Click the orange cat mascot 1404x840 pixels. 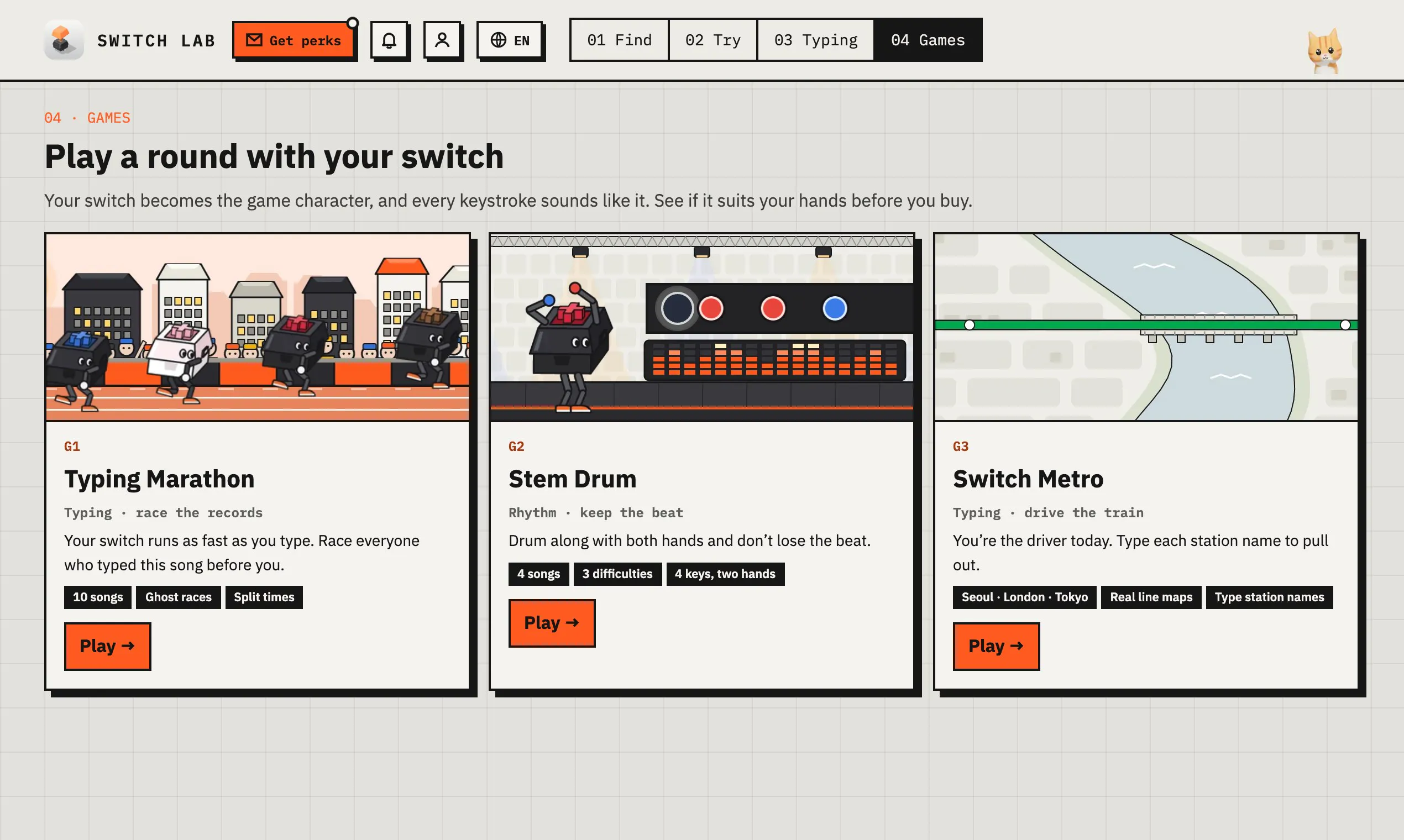[x=1325, y=51]
